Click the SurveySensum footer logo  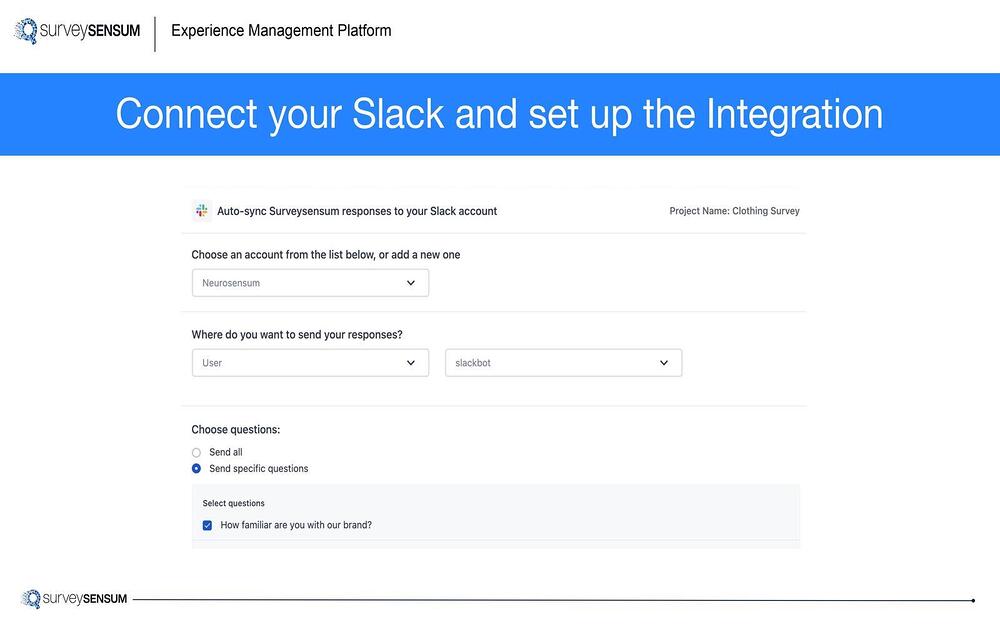click(74, 599)
